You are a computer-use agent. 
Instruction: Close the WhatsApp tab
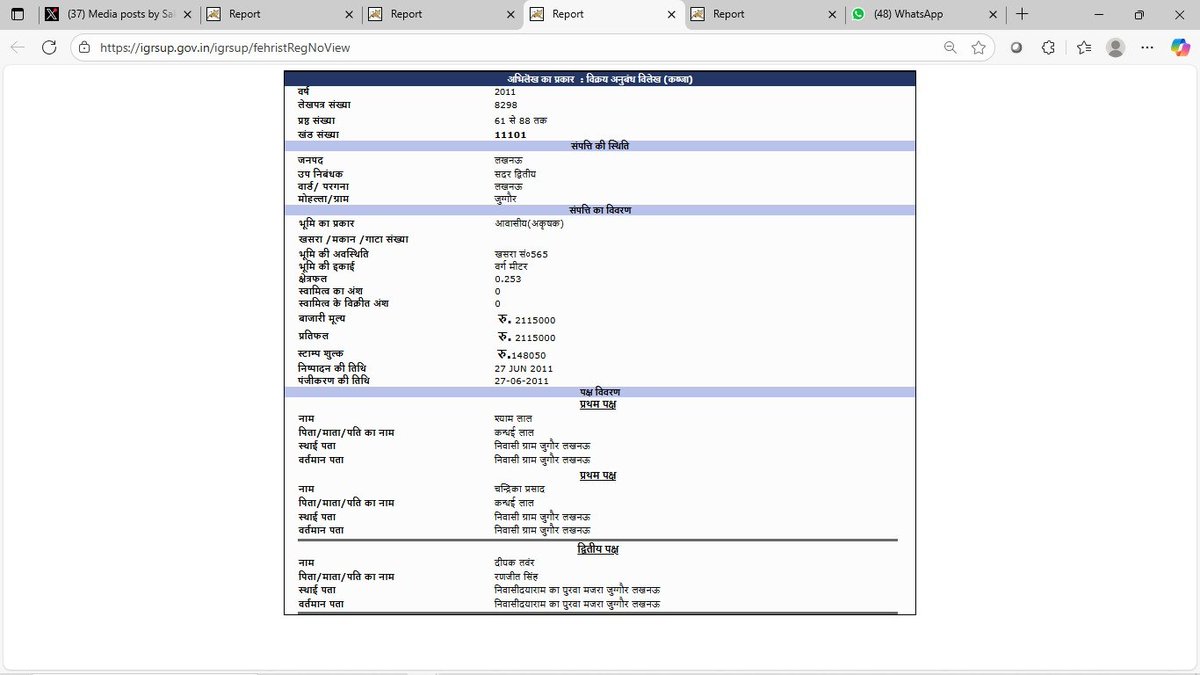point(993,14)
